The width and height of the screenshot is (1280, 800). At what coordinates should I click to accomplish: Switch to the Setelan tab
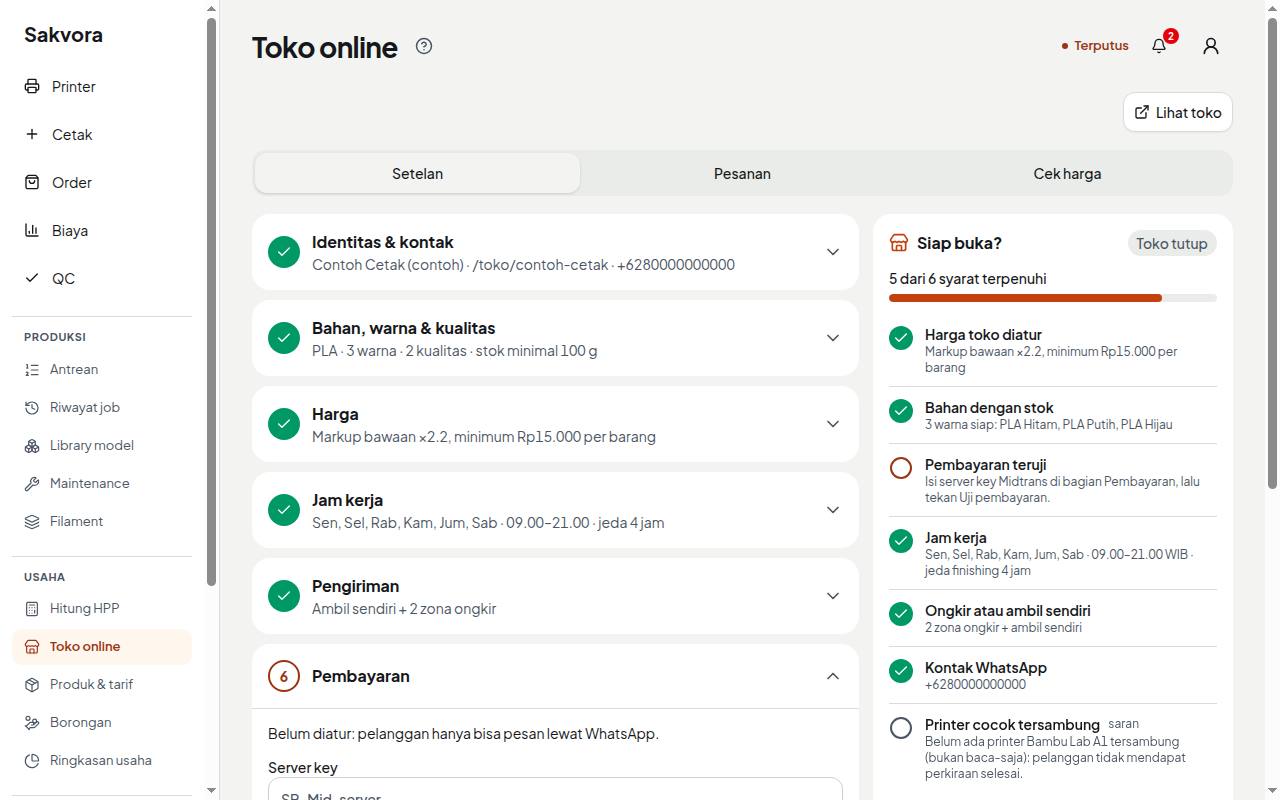click(x=417, y=173)
